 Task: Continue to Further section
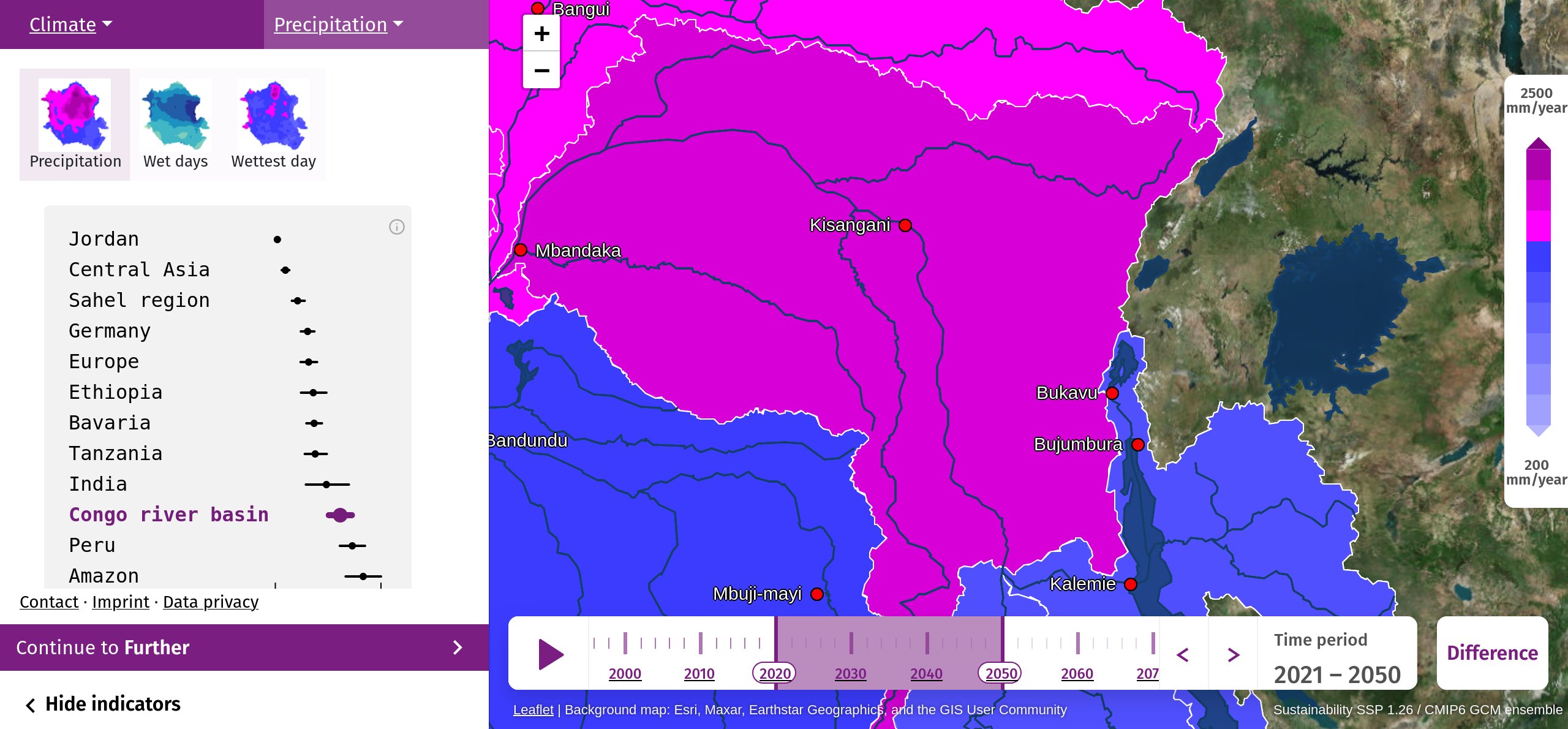244,648
